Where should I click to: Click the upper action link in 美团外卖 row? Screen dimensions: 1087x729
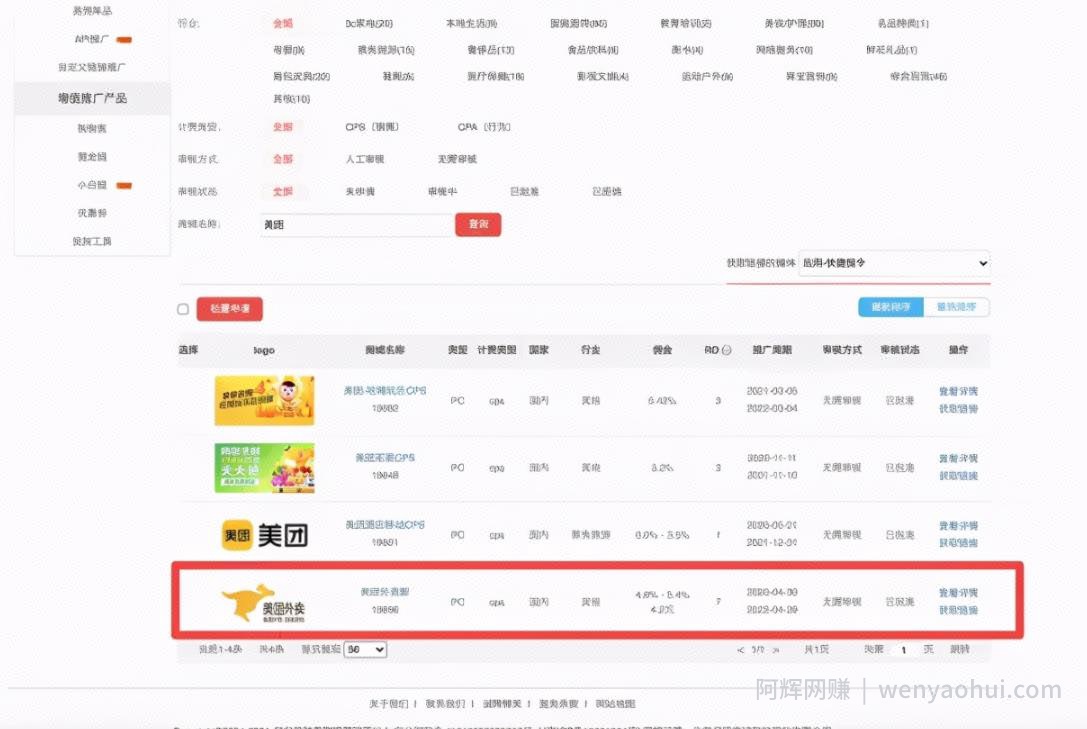(958, 593)
